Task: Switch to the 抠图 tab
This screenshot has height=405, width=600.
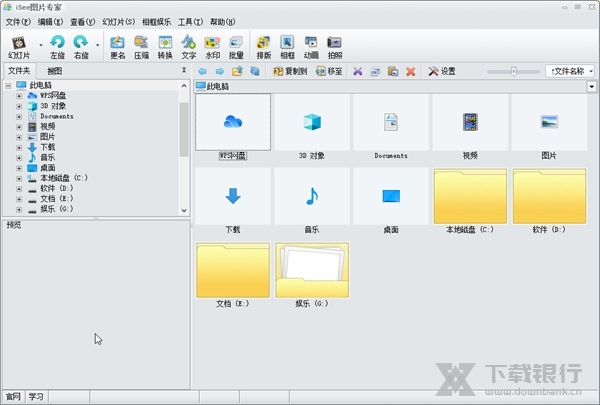Action: pos(55,71)
